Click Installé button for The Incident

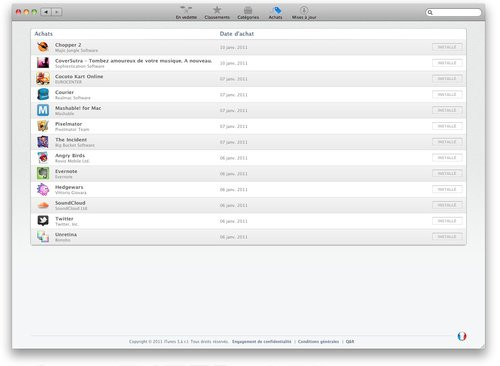pyautogui.click(x=447, y=142)
